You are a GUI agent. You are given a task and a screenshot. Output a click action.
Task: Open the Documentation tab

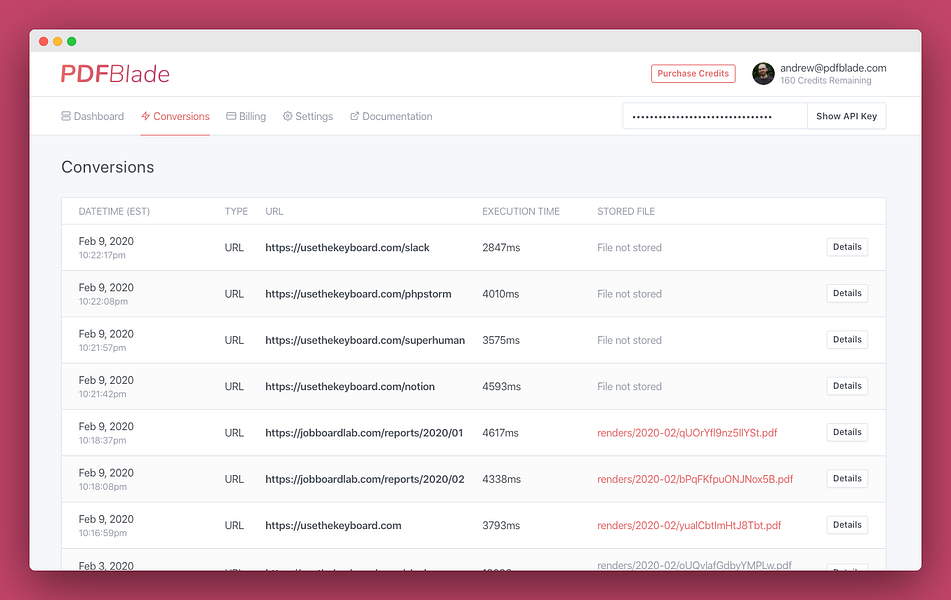point(391,116)
